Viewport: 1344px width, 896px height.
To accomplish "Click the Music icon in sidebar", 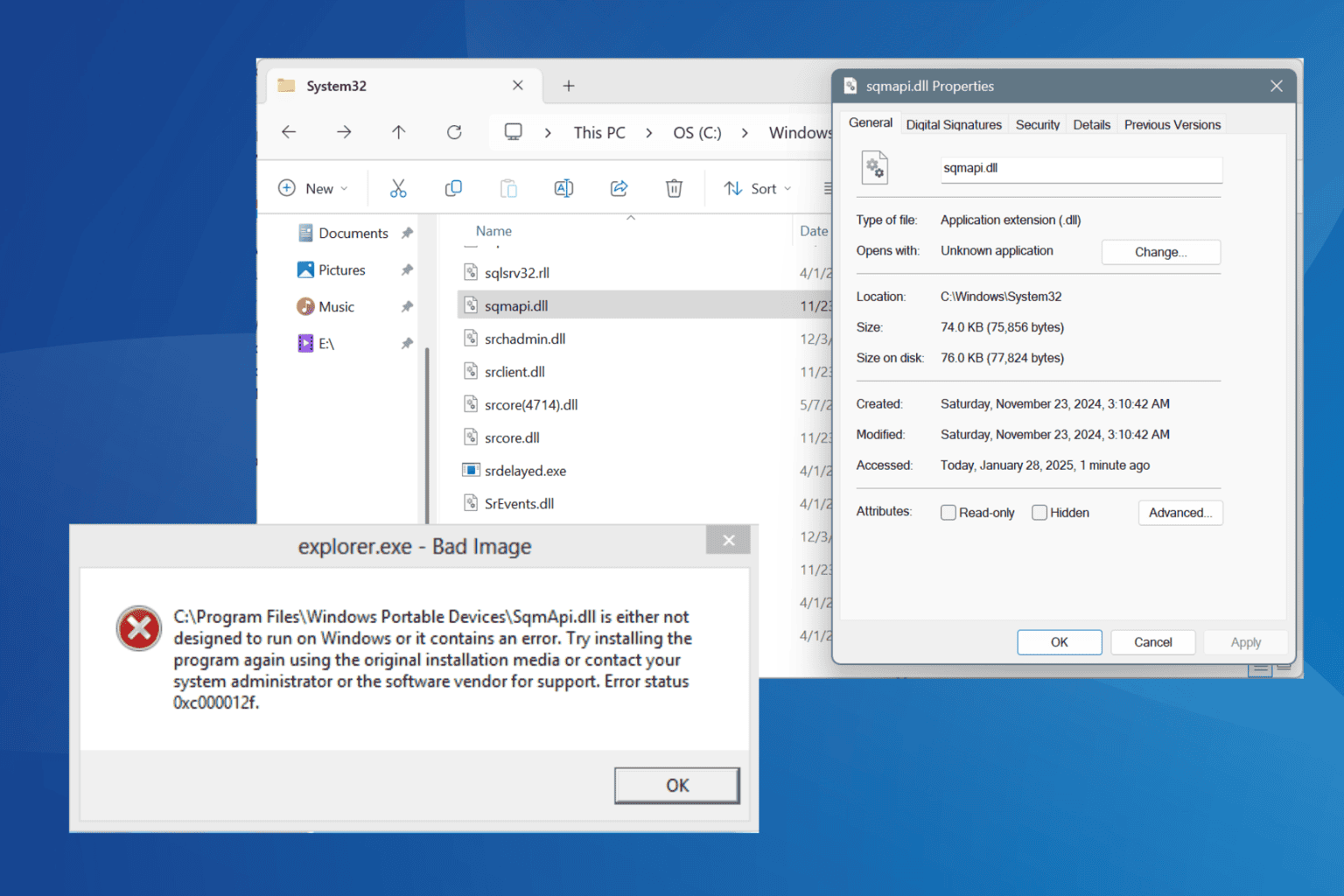I will click(305, 306).
